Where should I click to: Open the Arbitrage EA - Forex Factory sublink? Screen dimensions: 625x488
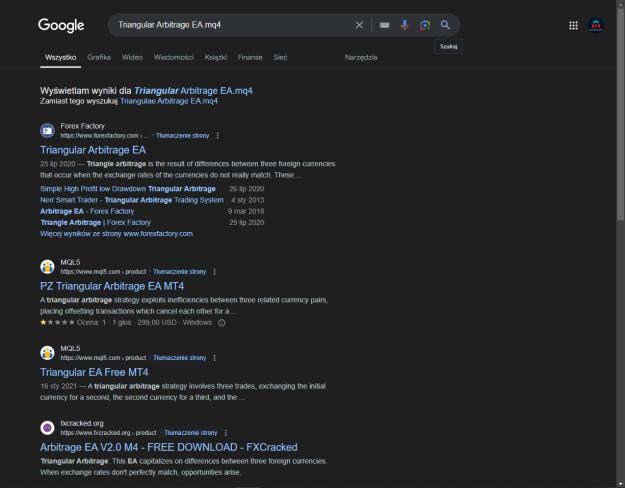click(87, 211)
